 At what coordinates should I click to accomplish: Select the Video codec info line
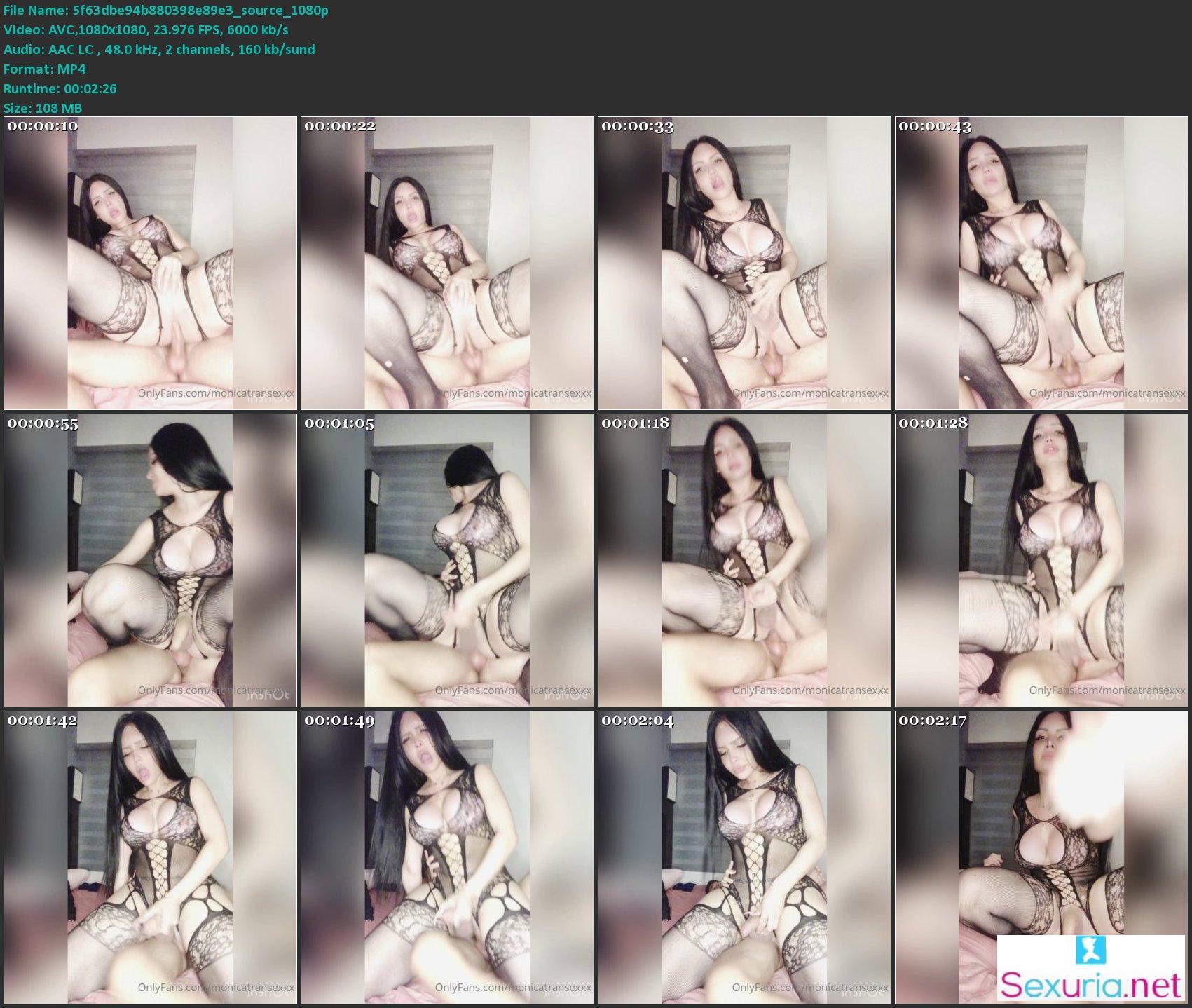coord(146,29)
